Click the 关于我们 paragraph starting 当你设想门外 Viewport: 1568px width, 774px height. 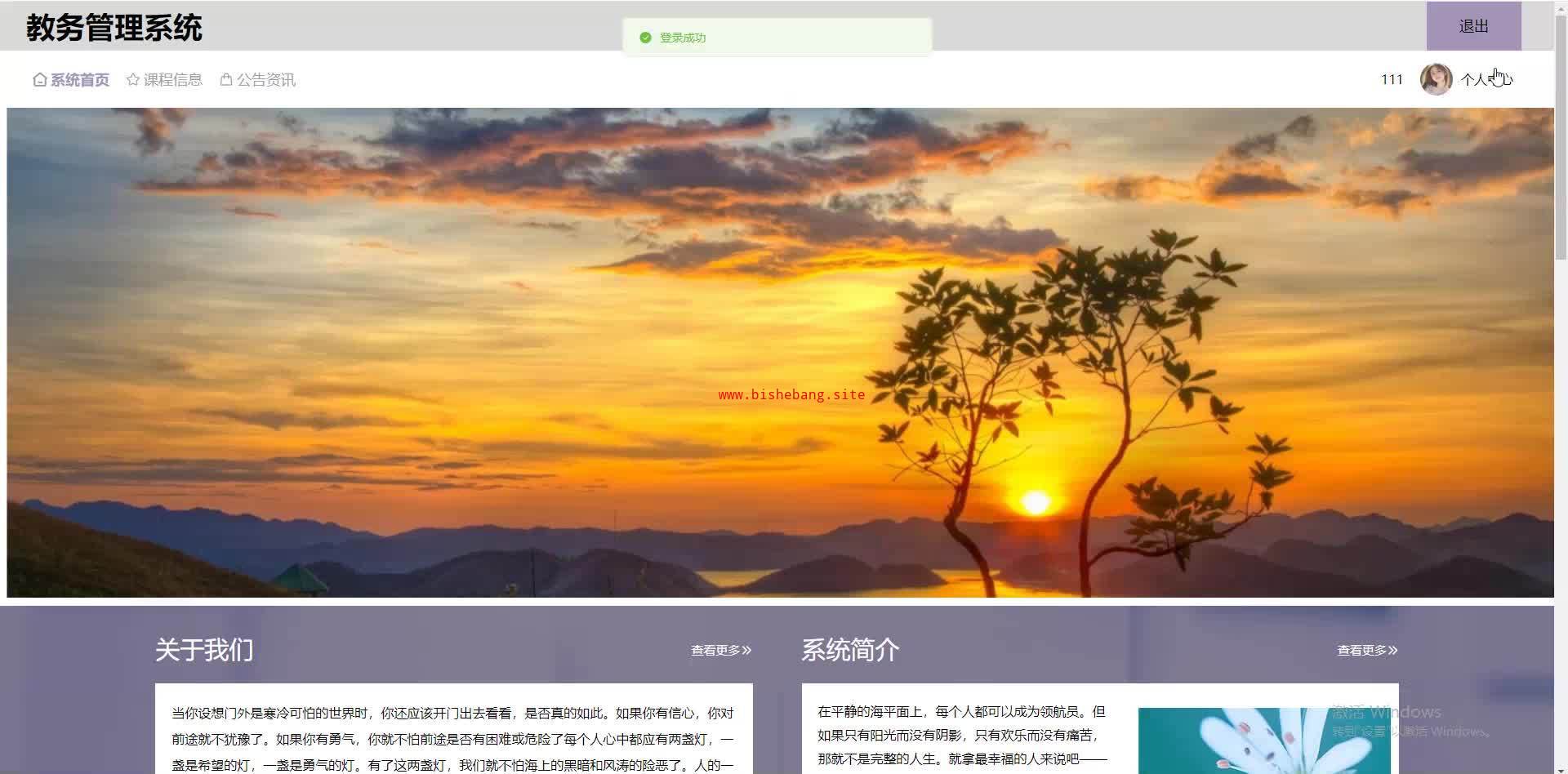453,739
